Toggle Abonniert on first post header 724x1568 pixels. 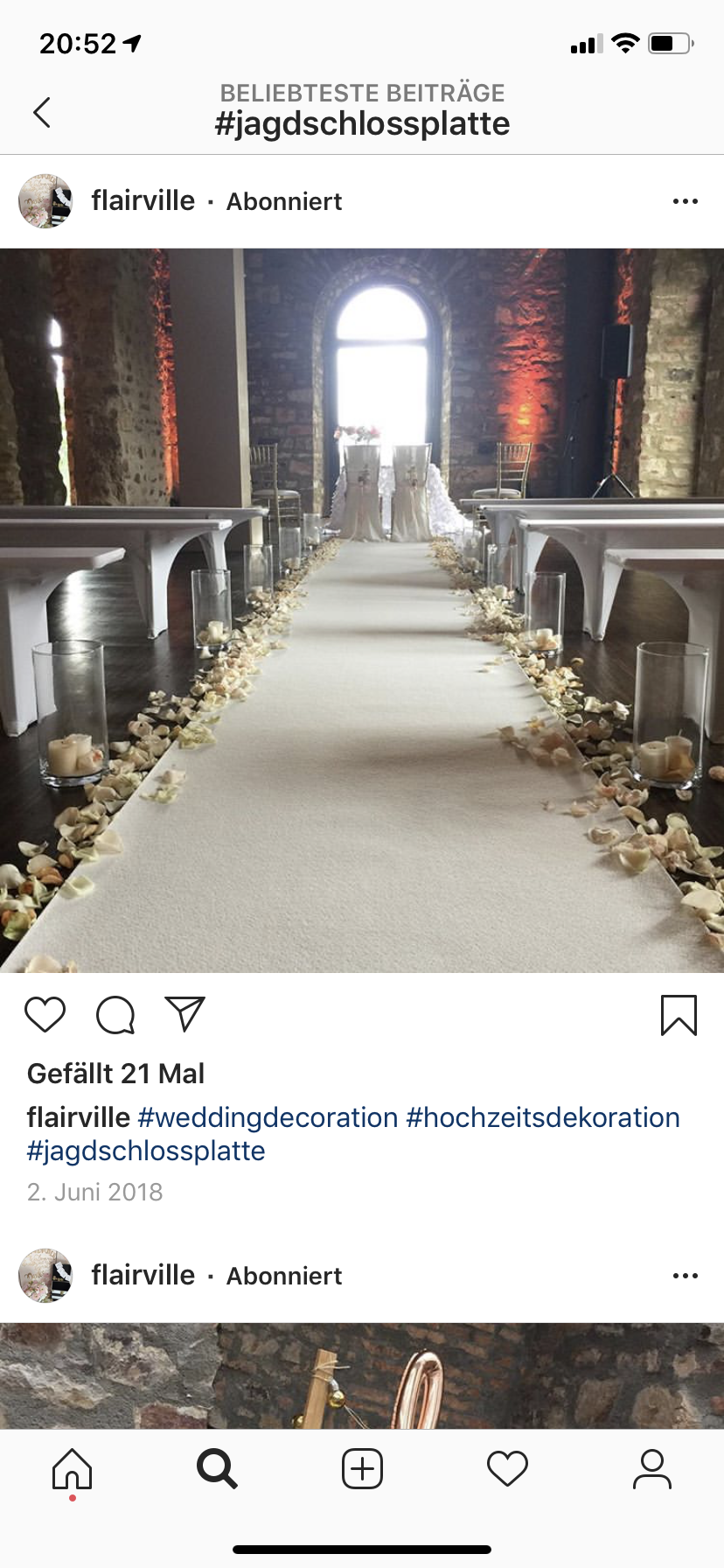[284, 201]
